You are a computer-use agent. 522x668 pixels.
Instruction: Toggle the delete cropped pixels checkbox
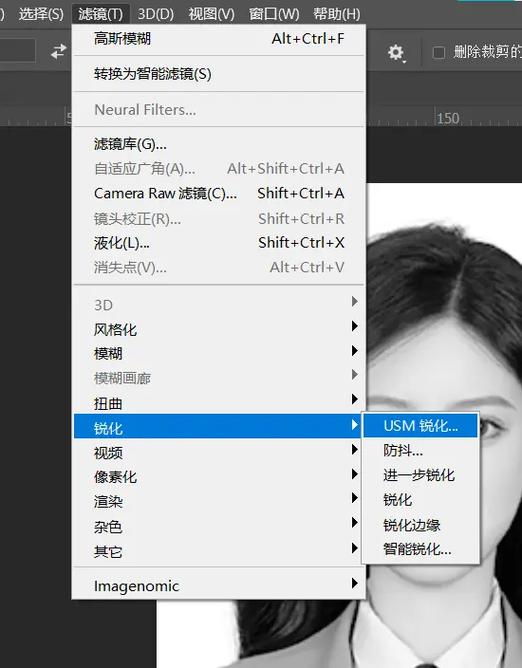[x=438, y=53]
